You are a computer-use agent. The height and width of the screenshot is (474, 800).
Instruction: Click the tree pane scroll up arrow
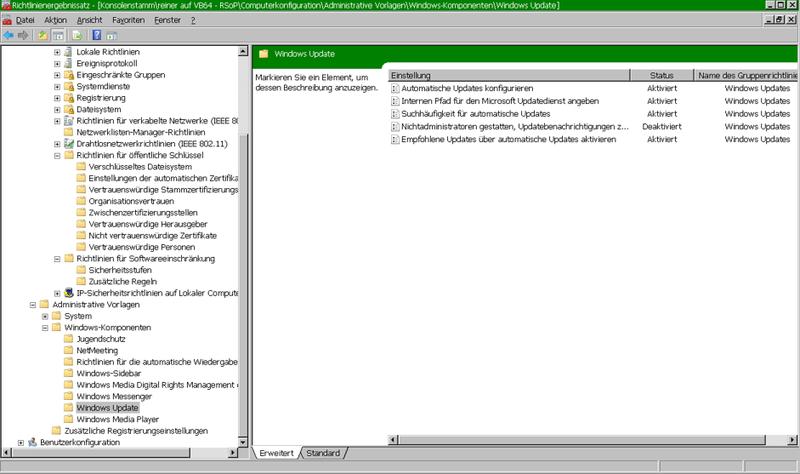point(243,51)
